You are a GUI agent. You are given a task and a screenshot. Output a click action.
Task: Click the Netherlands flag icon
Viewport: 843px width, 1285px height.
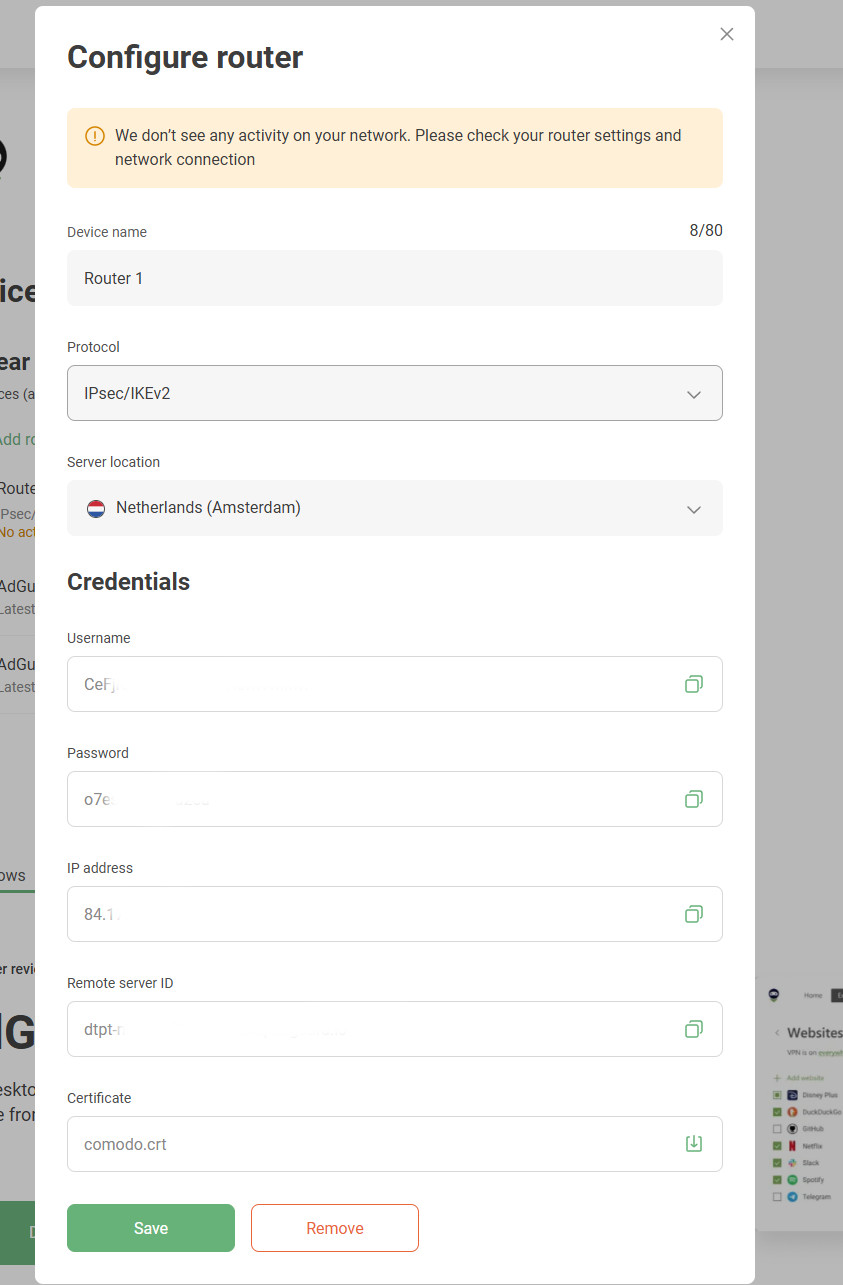point(96,508)
